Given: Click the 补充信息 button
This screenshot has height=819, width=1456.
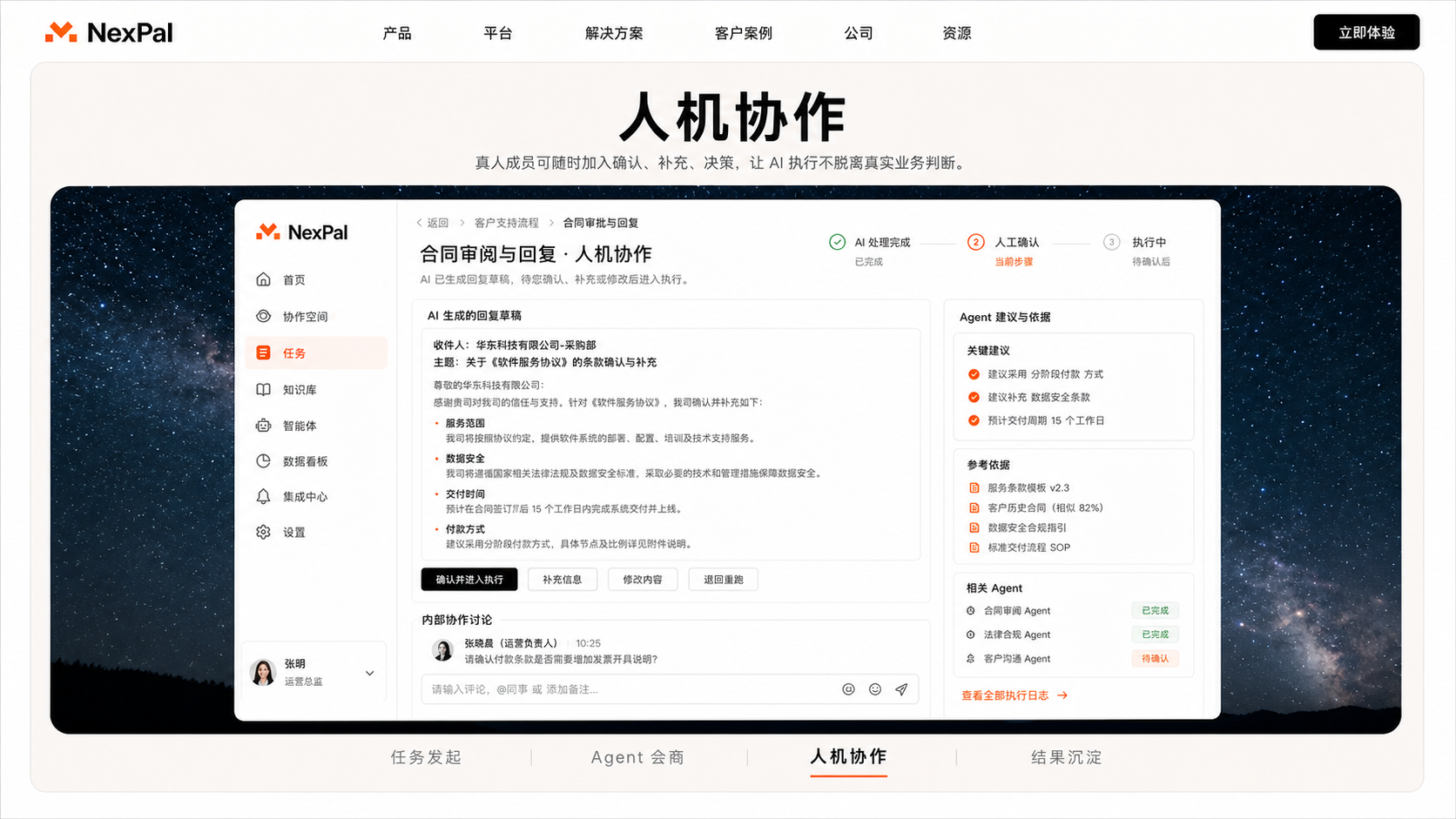Looking at the screenshot, I should tap(563, 580).
